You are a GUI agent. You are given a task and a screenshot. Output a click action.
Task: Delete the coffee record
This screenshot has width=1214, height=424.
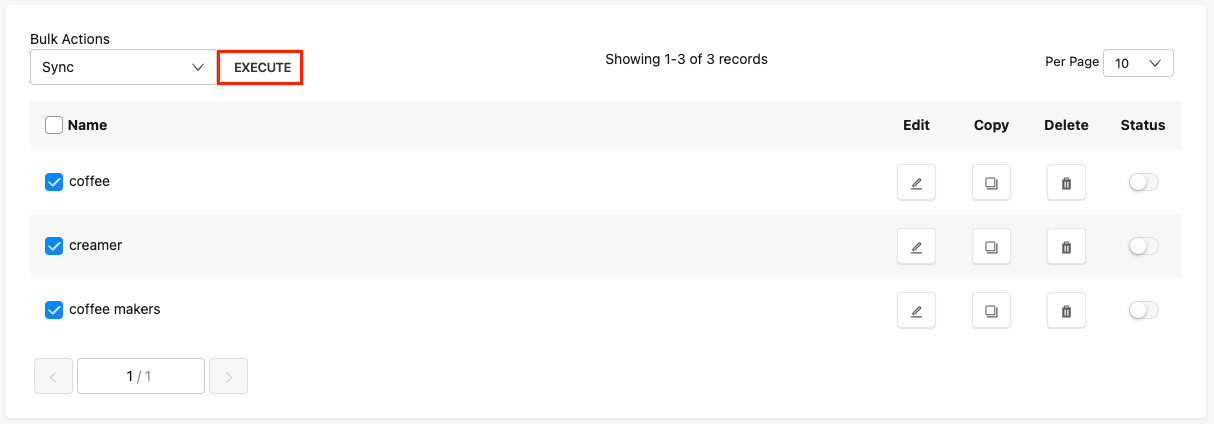(1066, 183)
